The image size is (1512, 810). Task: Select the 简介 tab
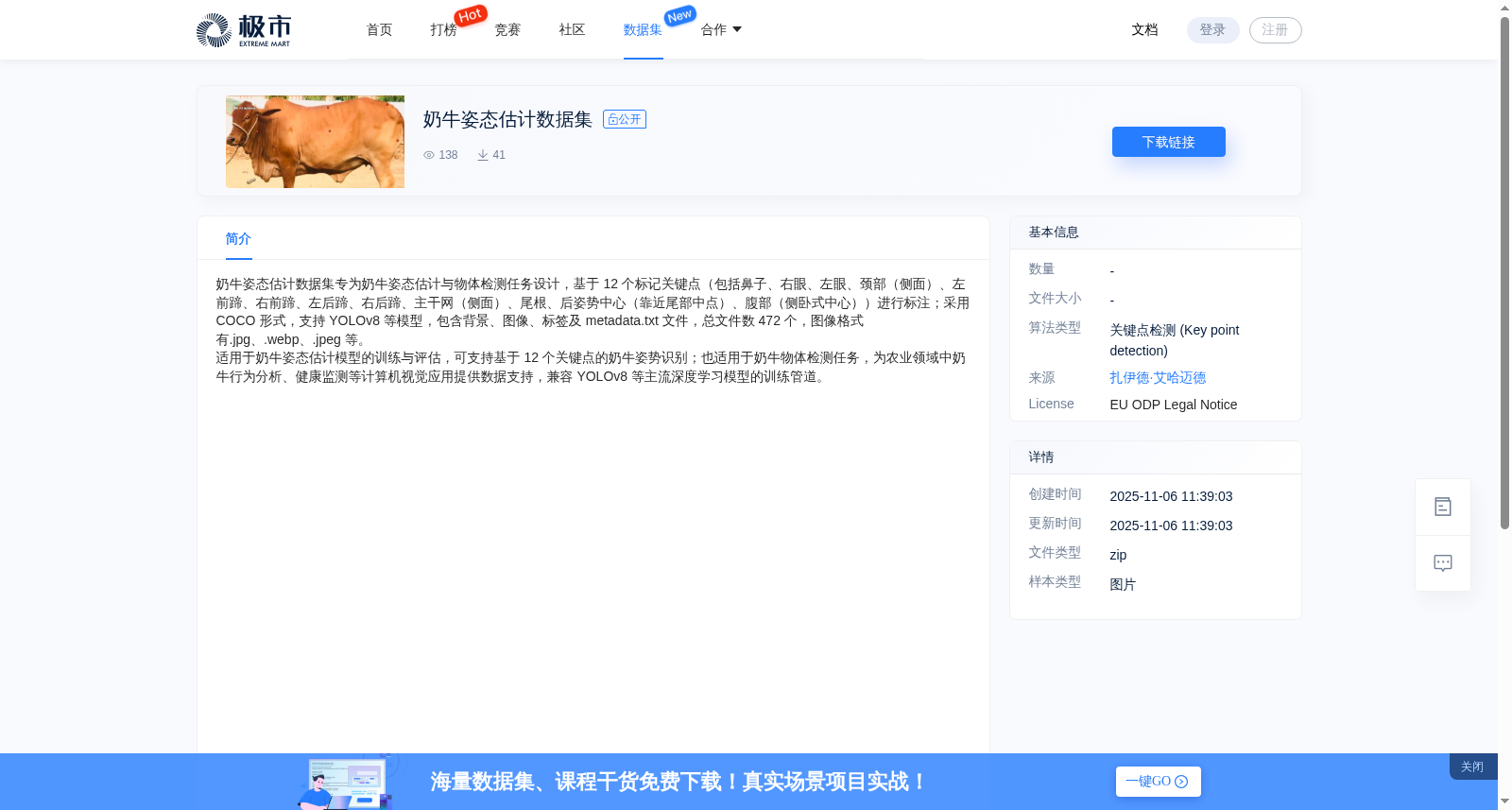238,239
